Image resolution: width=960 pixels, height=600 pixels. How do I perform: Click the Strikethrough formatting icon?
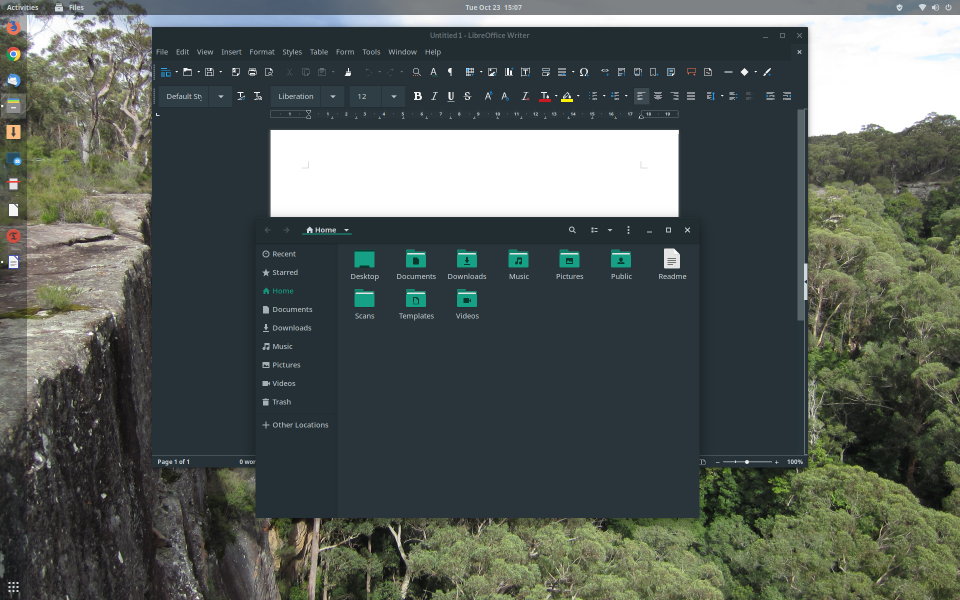tap(467, 97)
